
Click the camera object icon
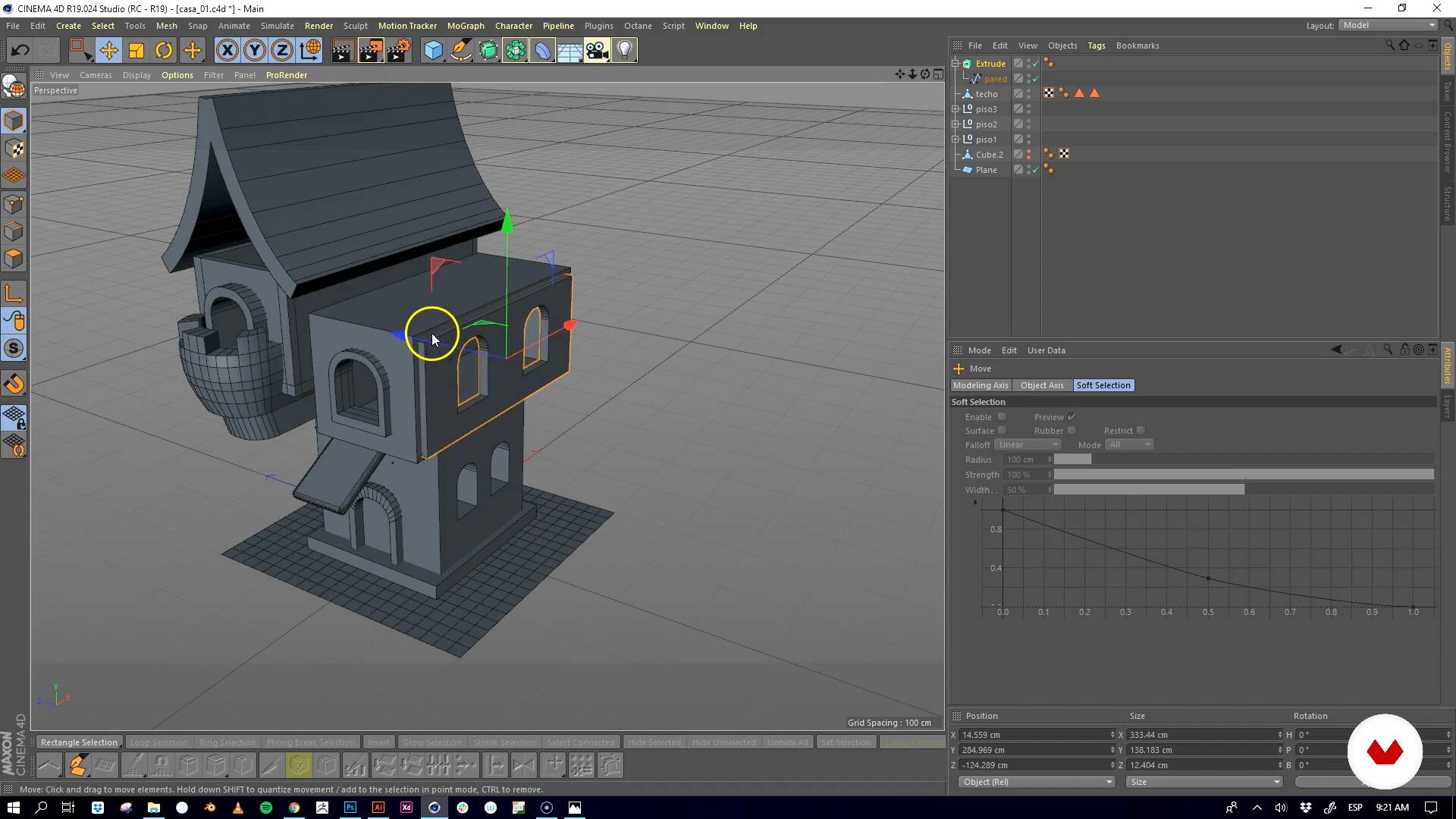tap(597, 51)
